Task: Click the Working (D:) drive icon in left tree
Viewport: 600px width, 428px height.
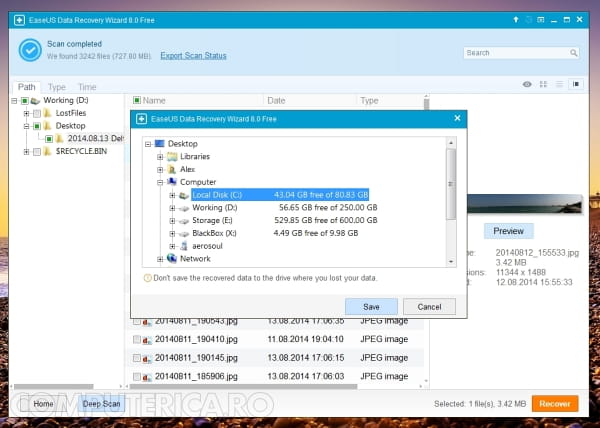Action: click(35, 101)
